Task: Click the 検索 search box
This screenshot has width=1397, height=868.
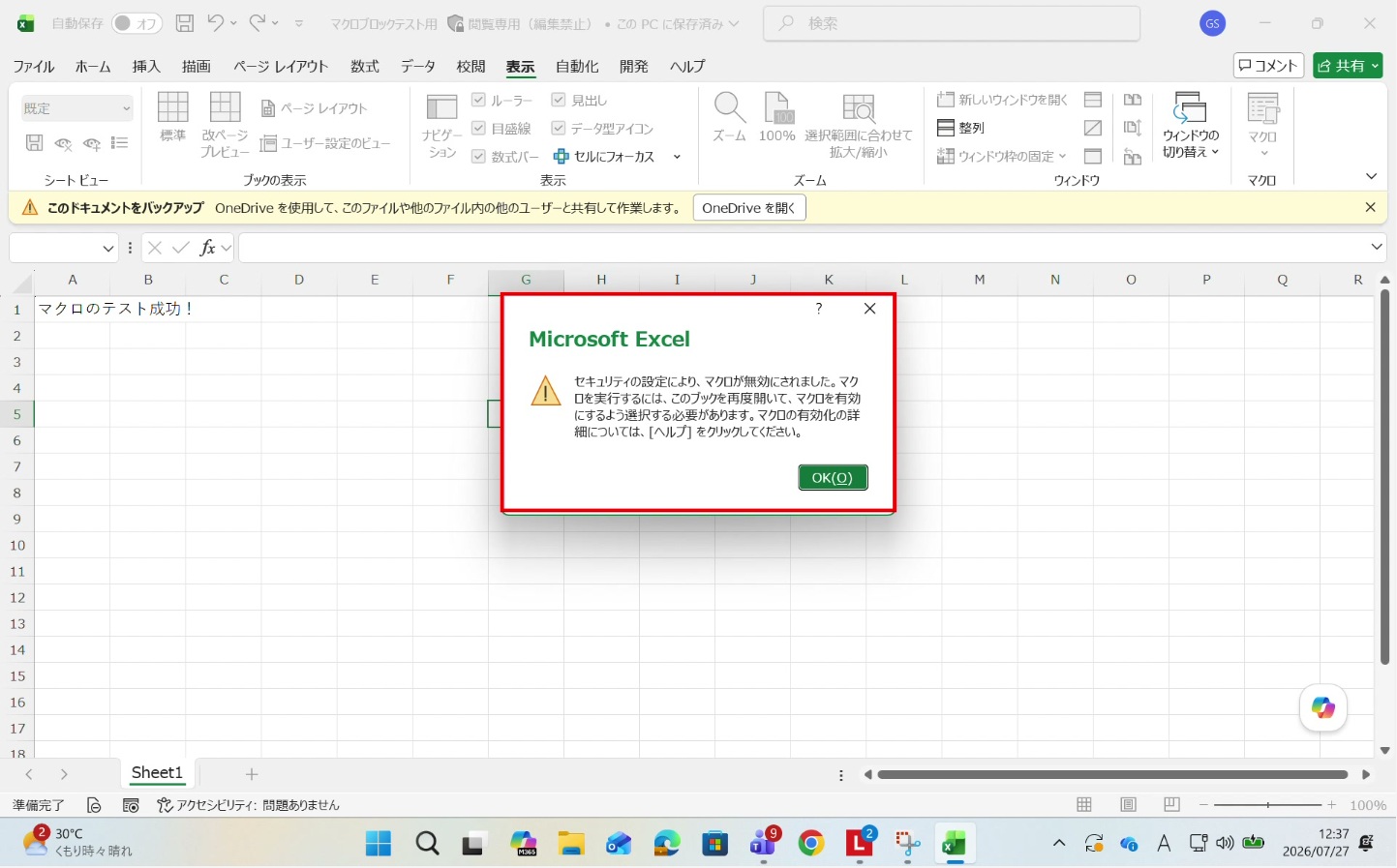Action: (952, 23)
